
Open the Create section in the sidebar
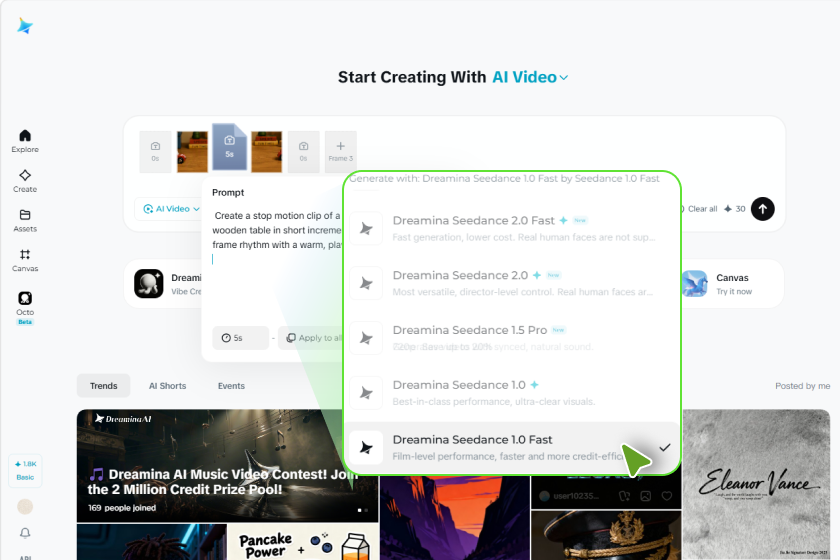click(x=25, y=181)
